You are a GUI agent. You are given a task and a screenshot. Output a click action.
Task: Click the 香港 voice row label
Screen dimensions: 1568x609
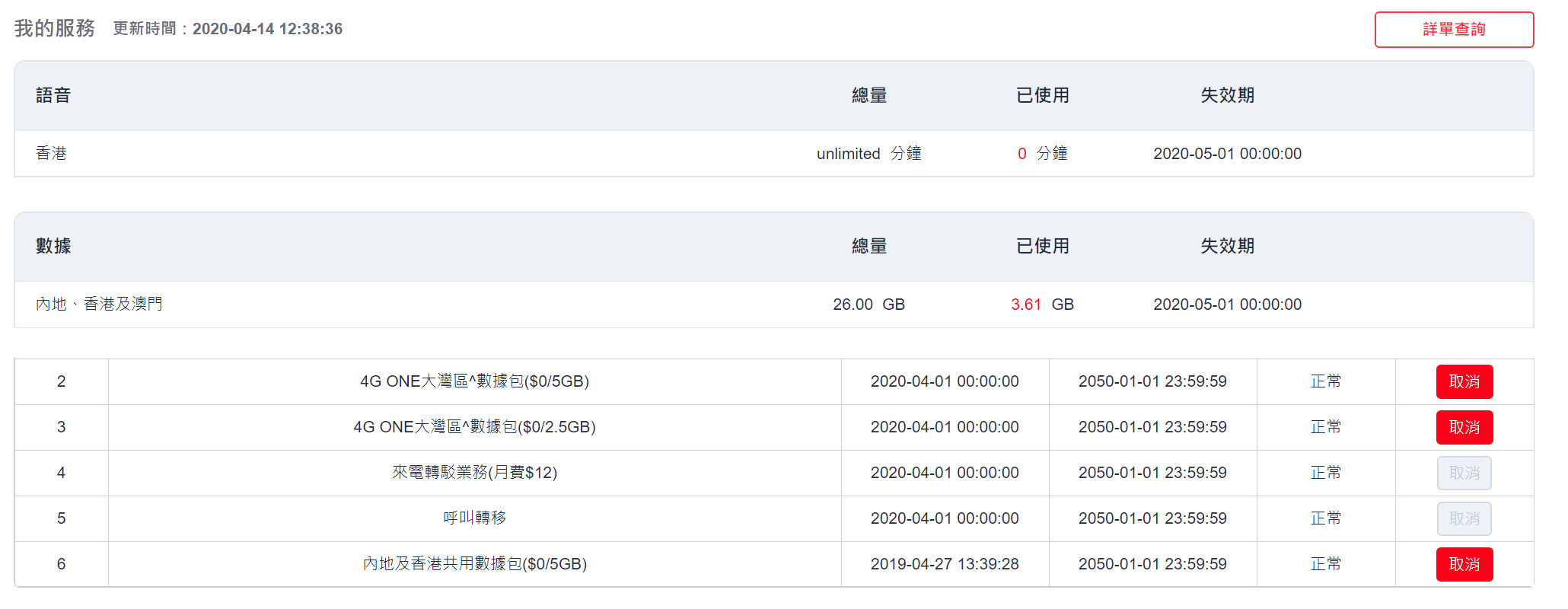pyautogui.click(x=51, y=153)
